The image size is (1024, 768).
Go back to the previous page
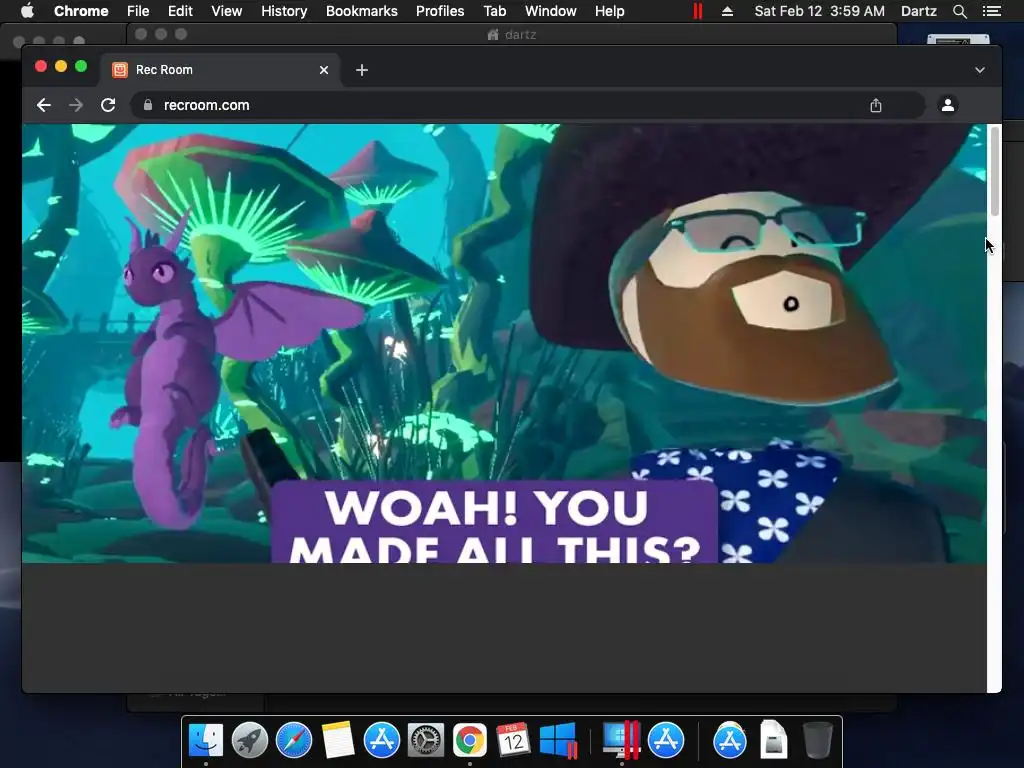coord(44,105)
